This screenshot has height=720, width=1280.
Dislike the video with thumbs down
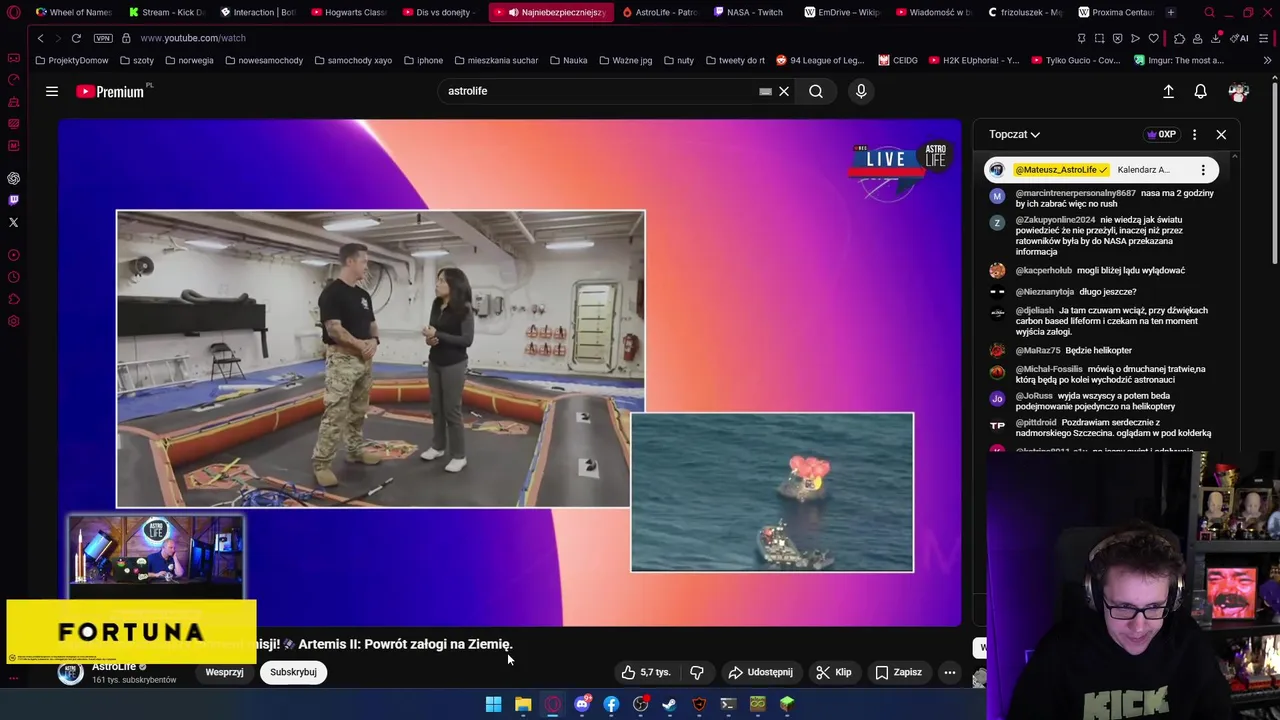697,672
